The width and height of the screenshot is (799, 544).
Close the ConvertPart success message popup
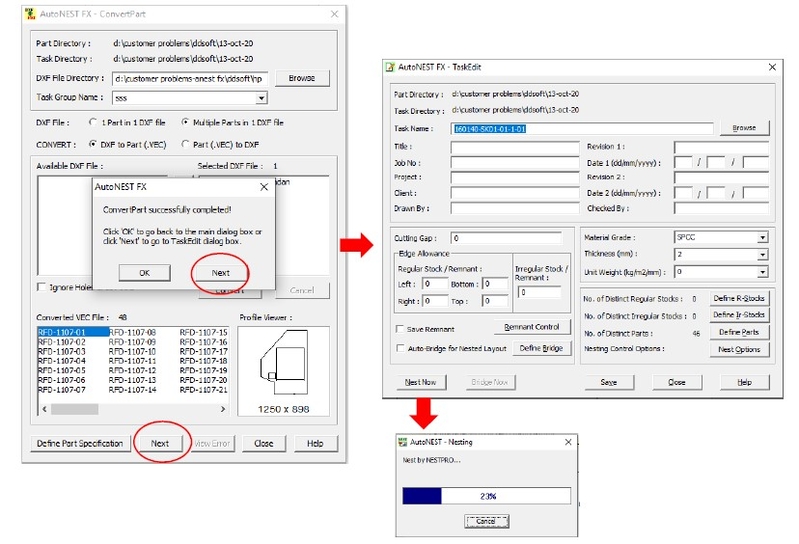coord(264,186)
